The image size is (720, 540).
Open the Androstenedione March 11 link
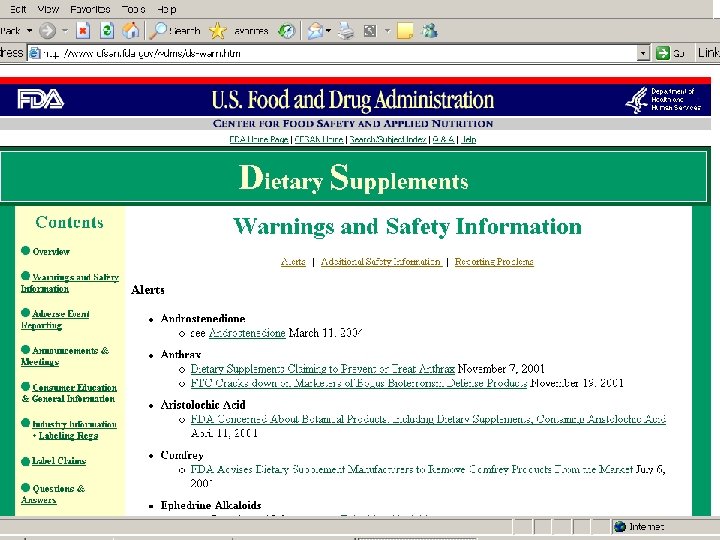247,333
